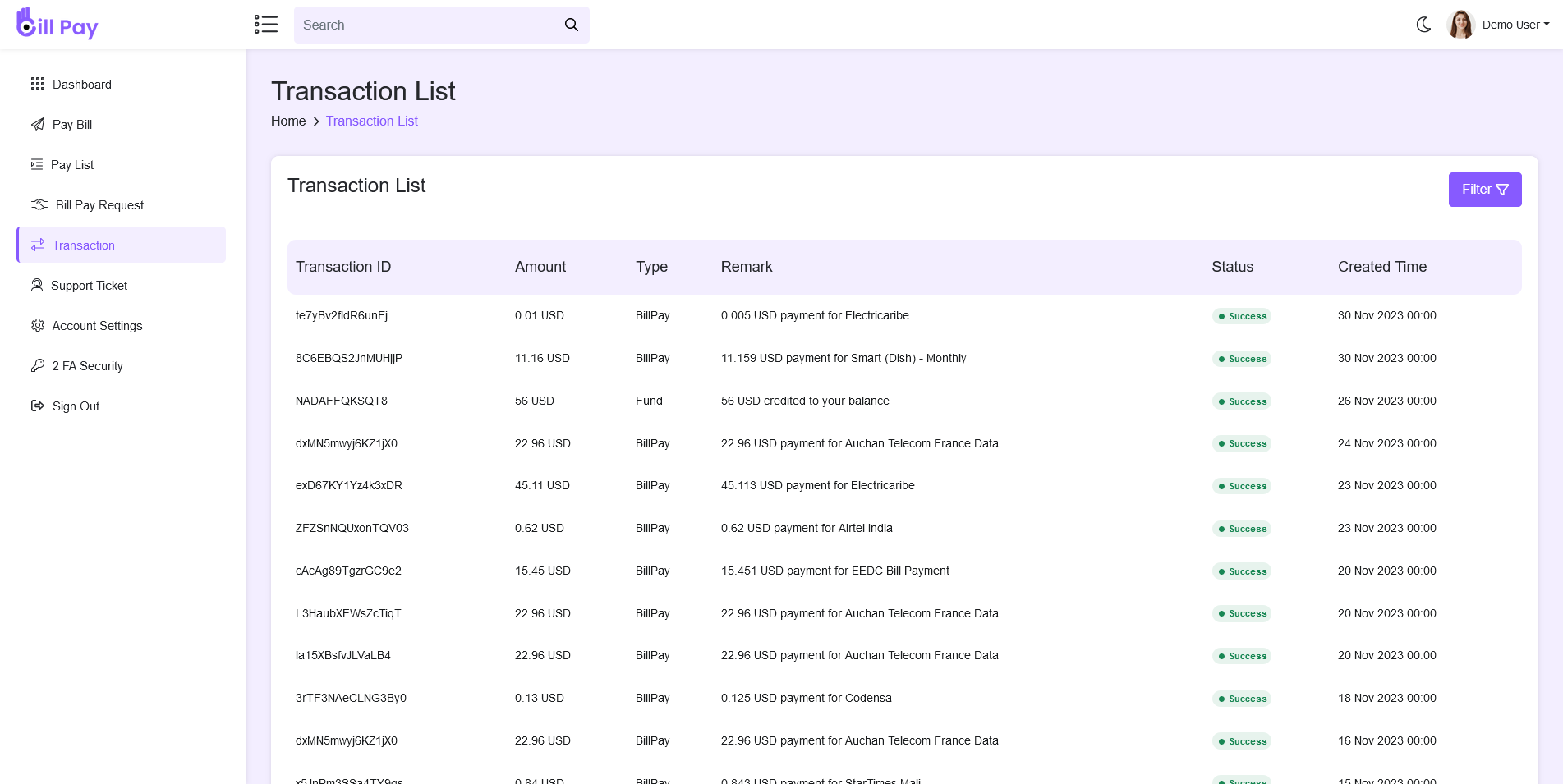Open the Demo User dropdown
This screenshot has width=1563, height=784.
pyautogui.click(x=1515, y=25)
